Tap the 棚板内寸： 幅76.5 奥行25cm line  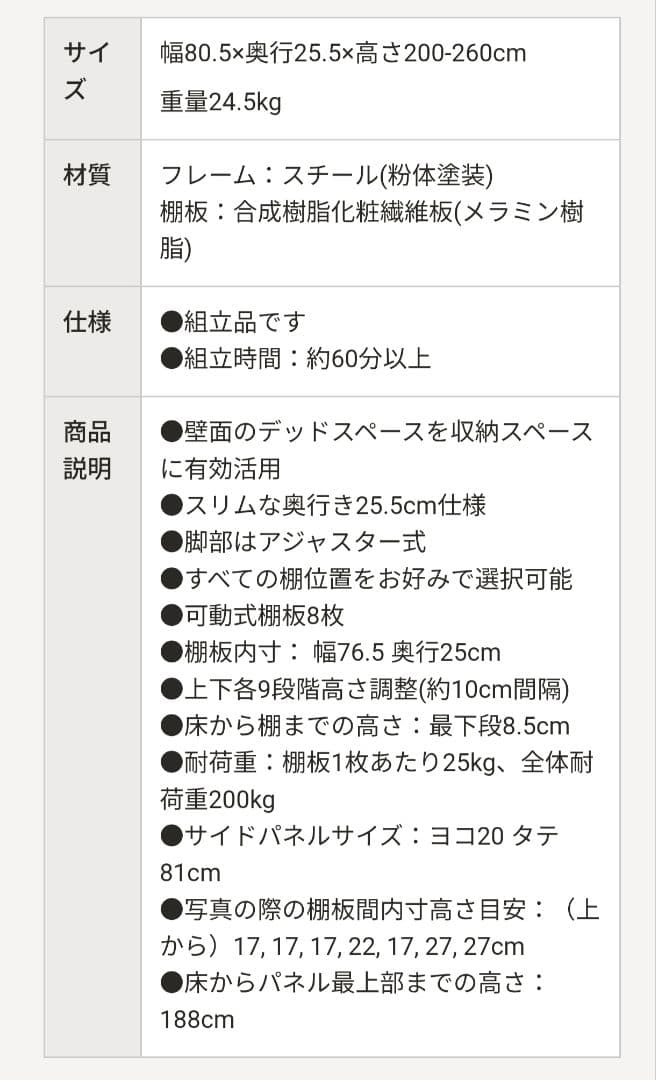point(330,653)
